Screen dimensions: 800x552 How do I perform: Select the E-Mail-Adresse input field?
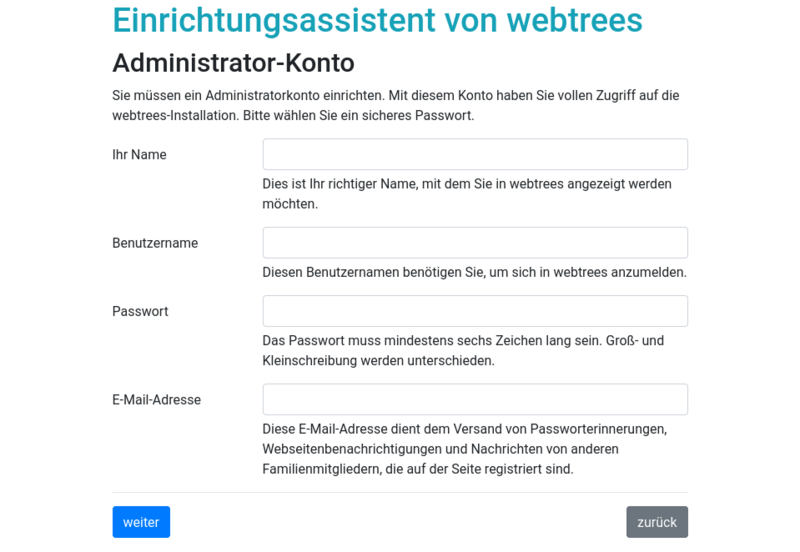(475, 399)
